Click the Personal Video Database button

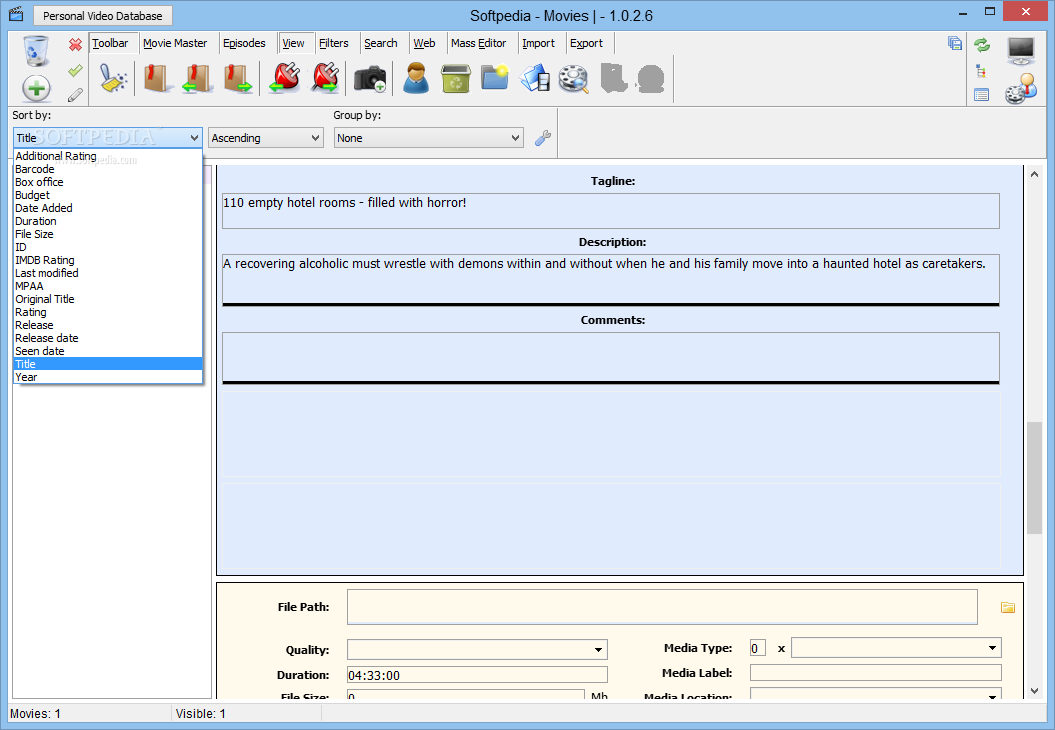point(102,15)
